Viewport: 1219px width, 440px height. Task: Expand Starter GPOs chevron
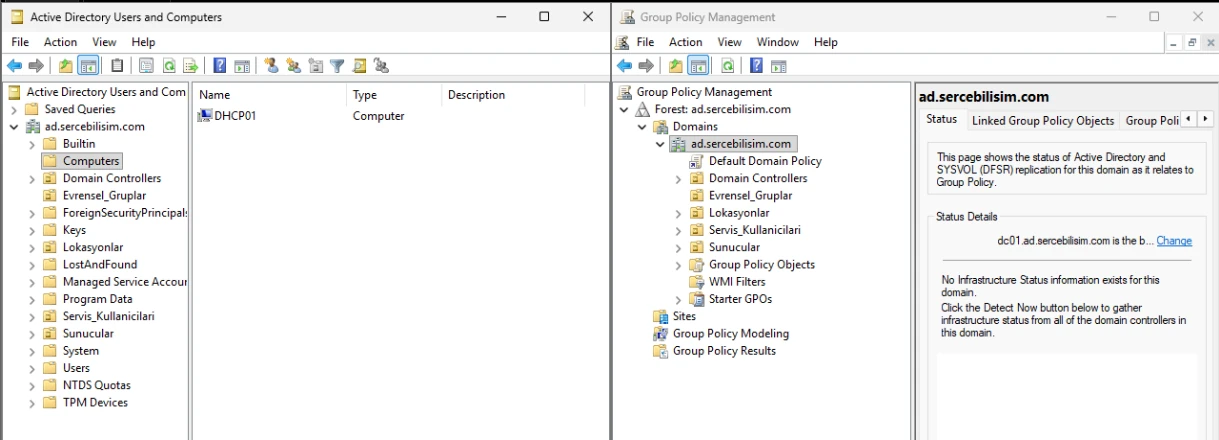[678, 299]
